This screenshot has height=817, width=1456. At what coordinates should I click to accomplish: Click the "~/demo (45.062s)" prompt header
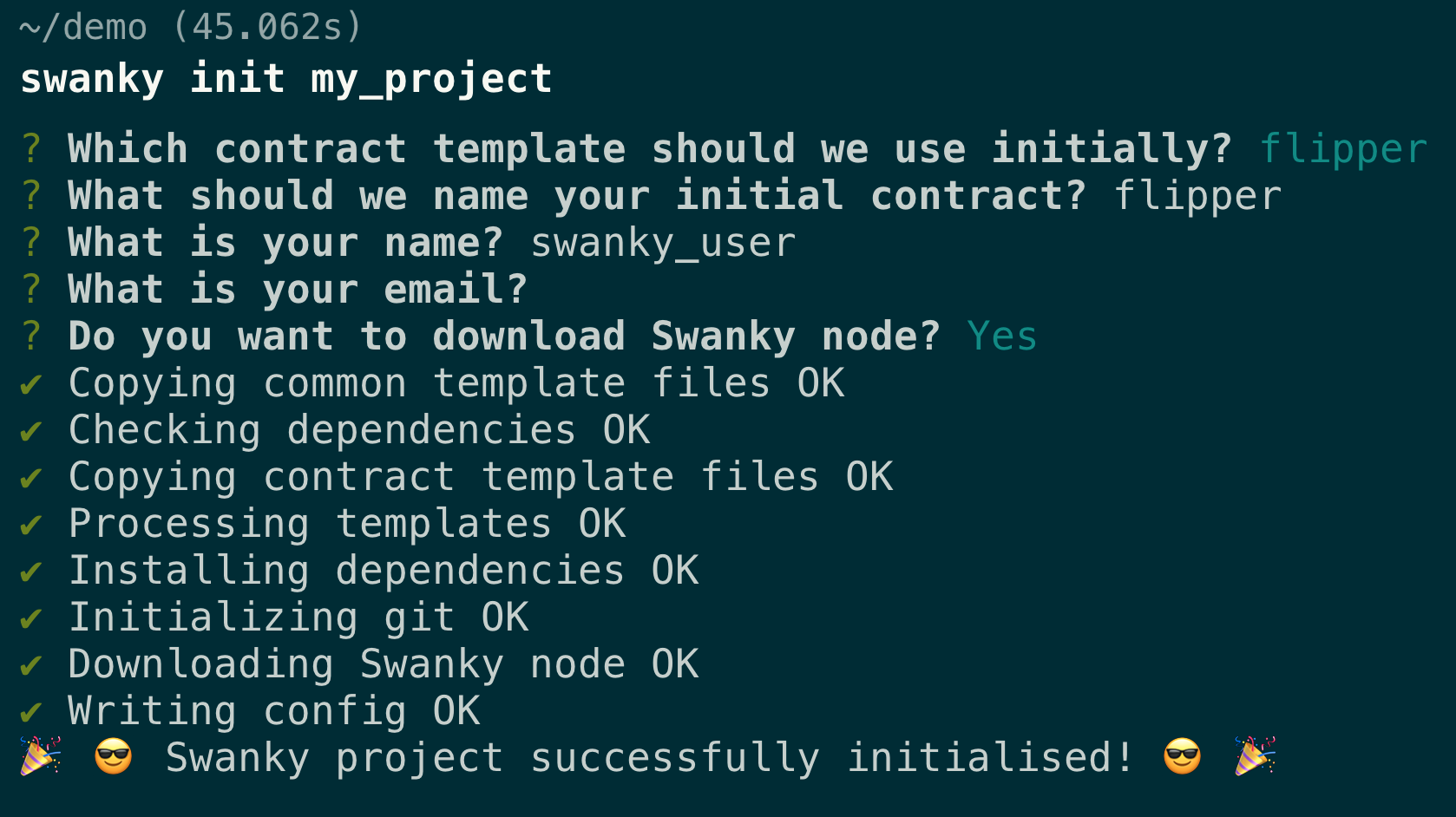click(190, 28)
